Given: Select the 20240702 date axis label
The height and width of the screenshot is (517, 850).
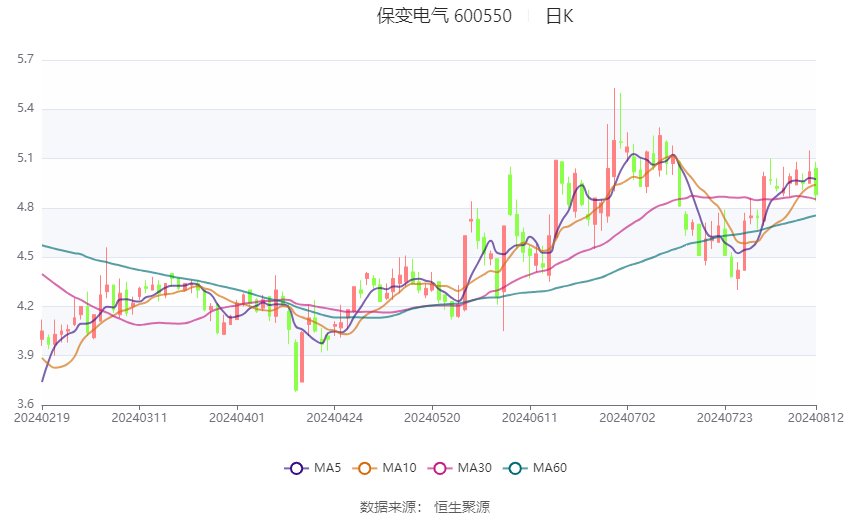Looking at the screenshot, I should click(627, 418).
